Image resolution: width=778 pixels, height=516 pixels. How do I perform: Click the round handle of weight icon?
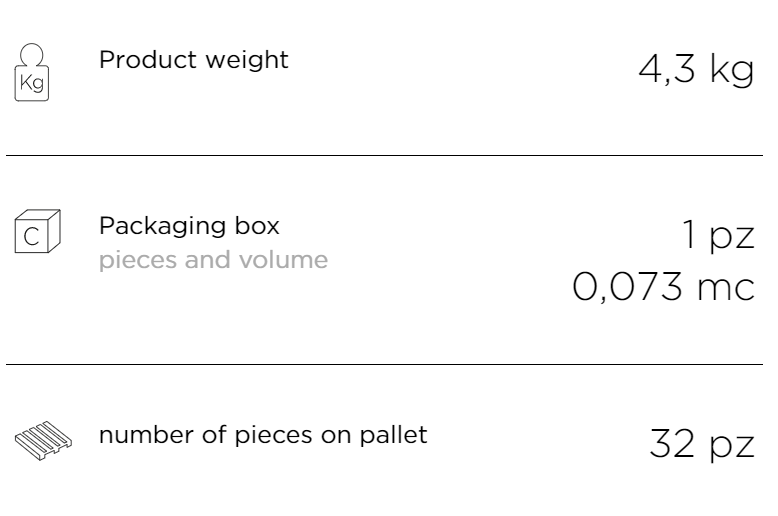pyautogui.click(x=32, y=54)
